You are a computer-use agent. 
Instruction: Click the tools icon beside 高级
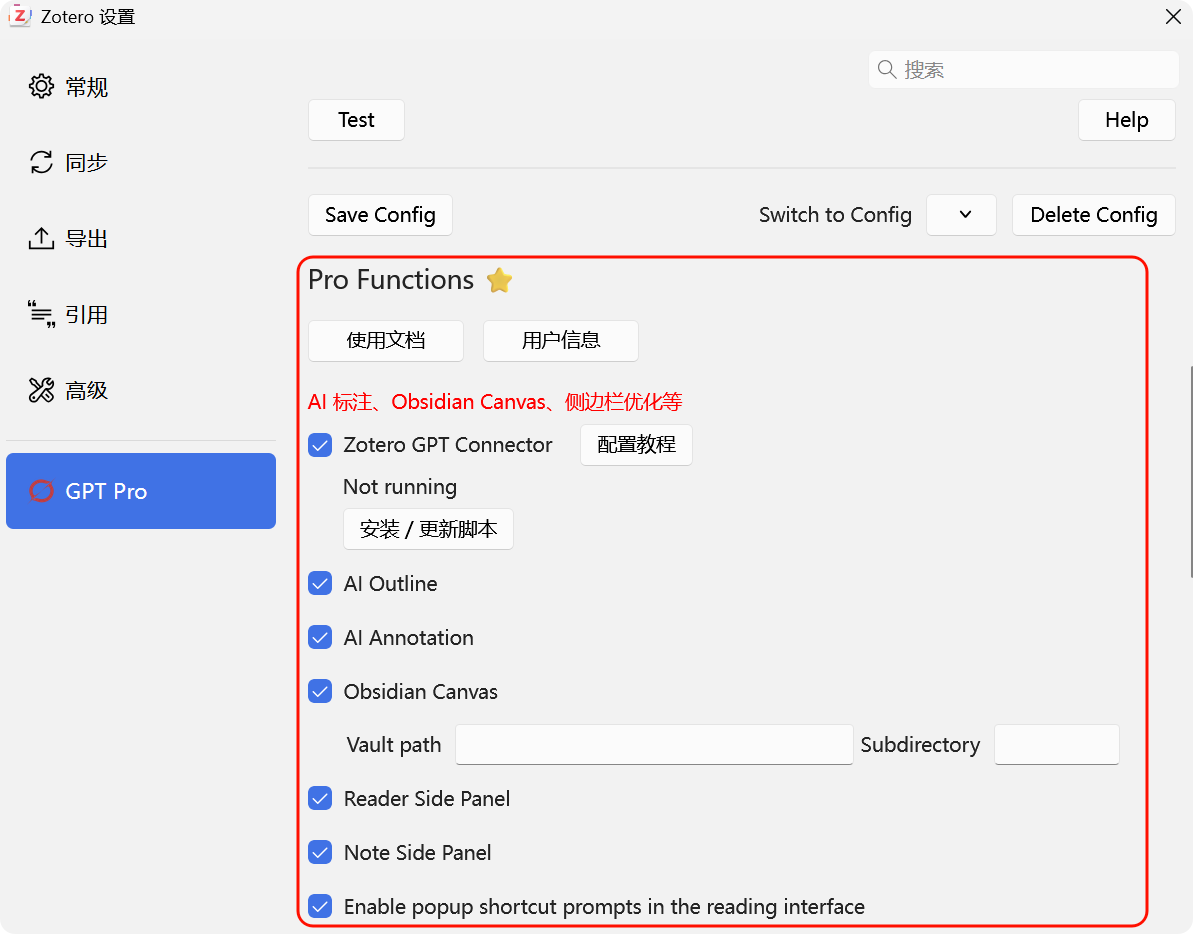(x=41, y=390)
